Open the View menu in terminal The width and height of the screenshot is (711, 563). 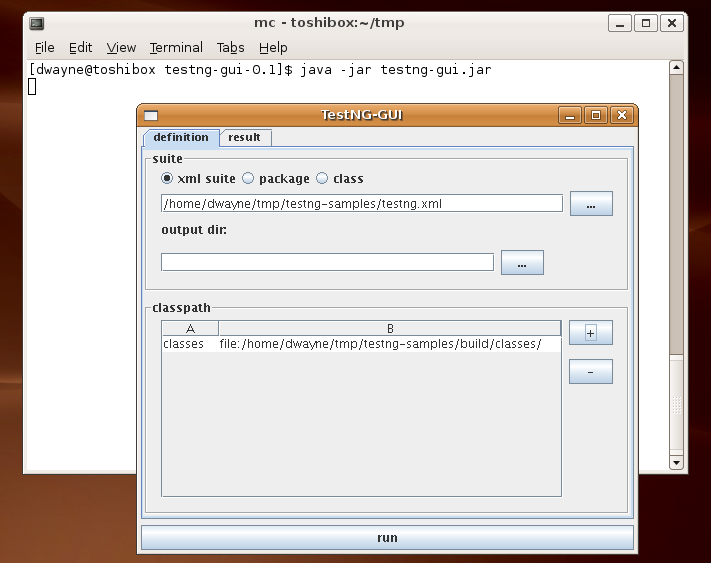click(x=121, y=48)
